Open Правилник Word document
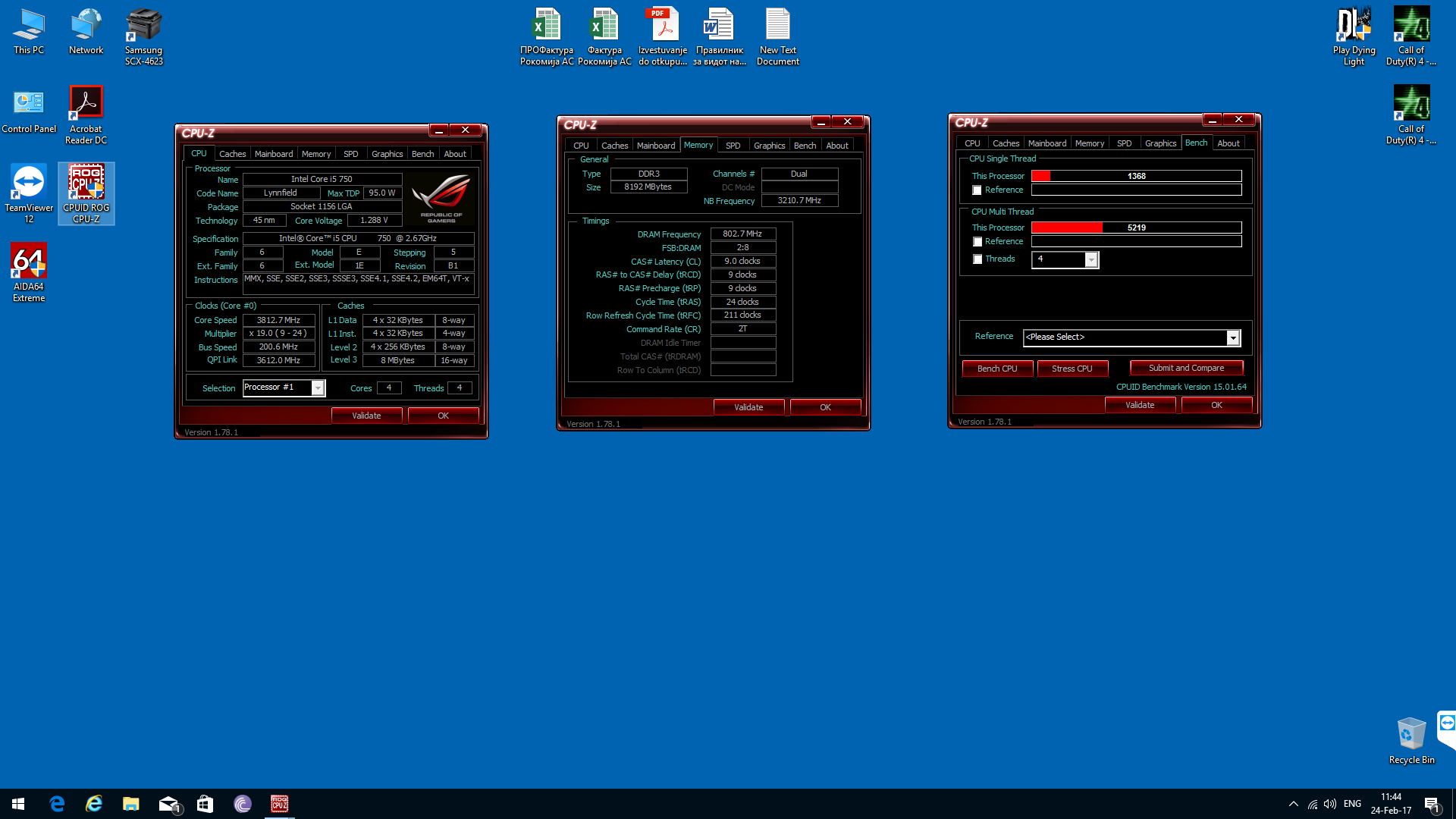Screen dimensions: 1456x819 (x=720, y=37)
